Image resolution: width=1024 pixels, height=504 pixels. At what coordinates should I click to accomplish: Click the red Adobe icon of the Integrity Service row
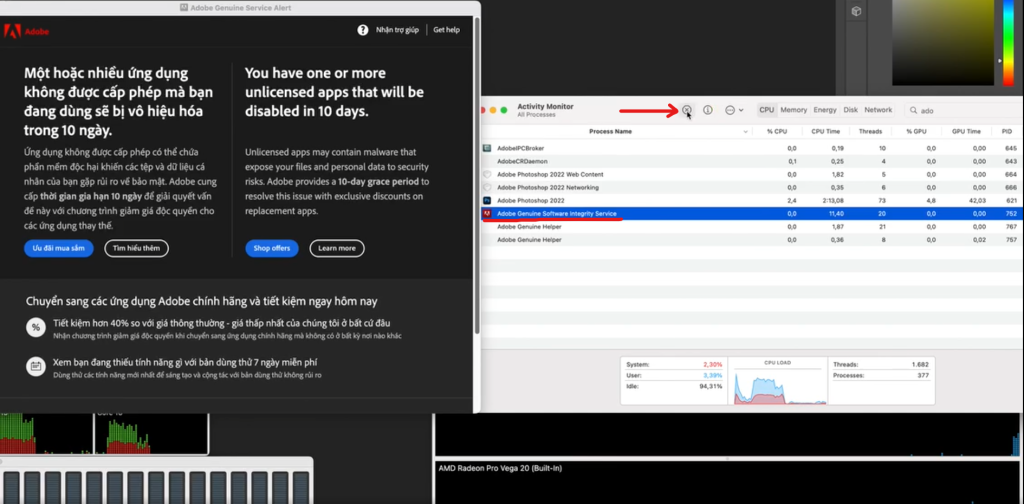point(487,213)
